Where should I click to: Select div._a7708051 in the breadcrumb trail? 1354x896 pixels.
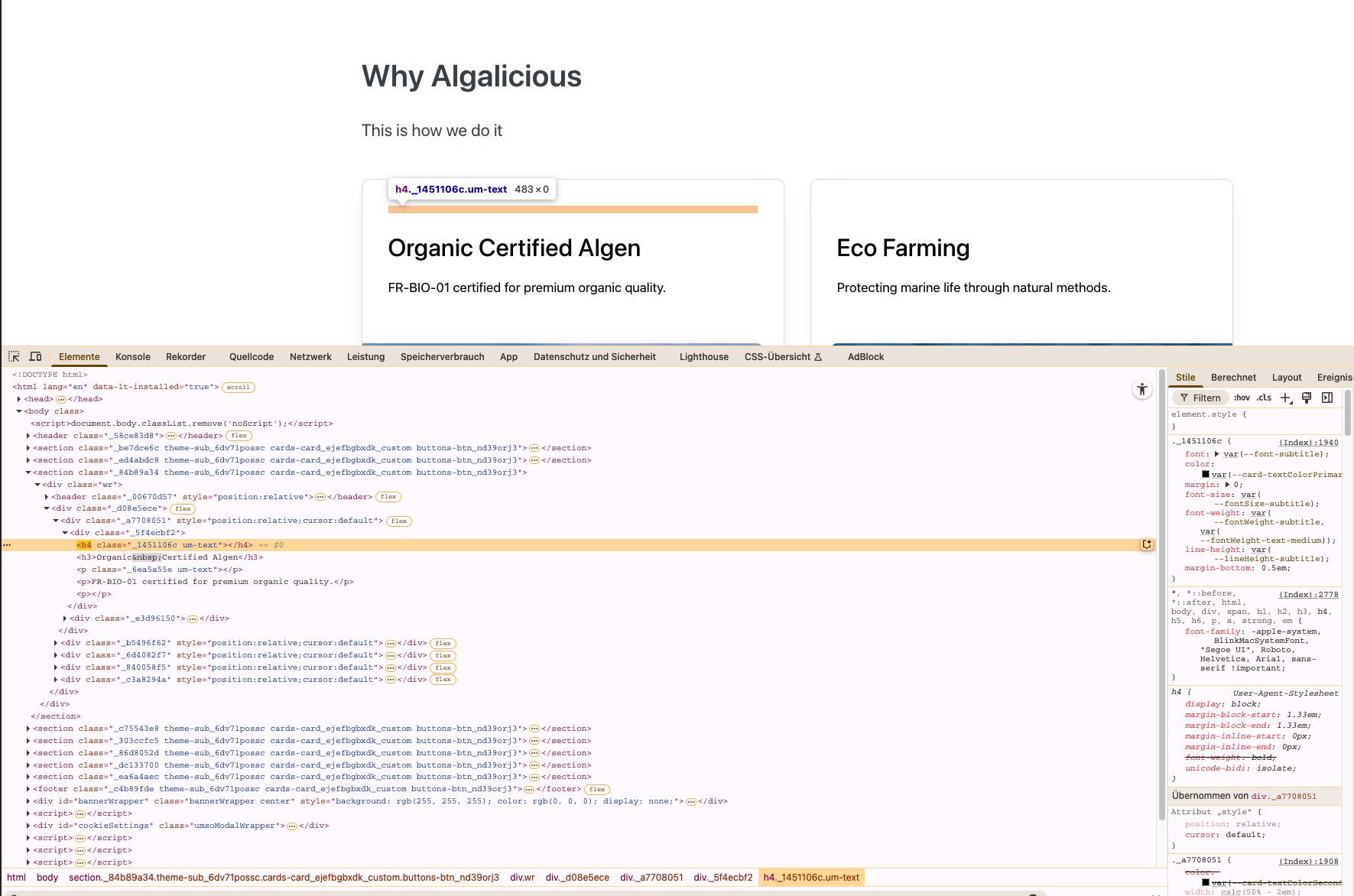click(x=651, y=878)
